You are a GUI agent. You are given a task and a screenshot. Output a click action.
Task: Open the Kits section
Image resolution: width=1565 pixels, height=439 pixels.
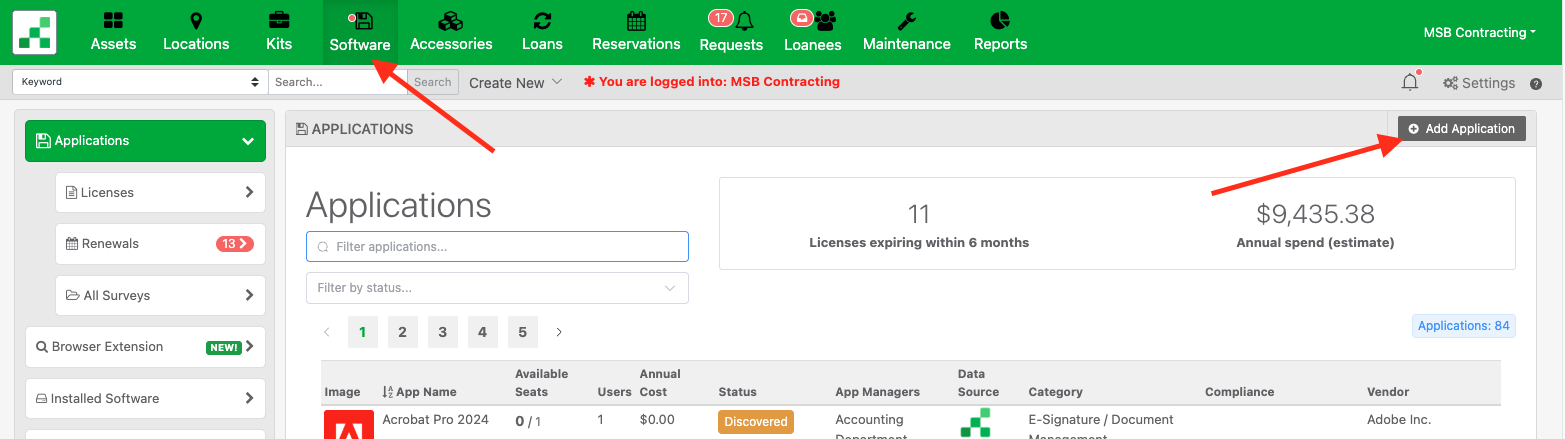279,32
